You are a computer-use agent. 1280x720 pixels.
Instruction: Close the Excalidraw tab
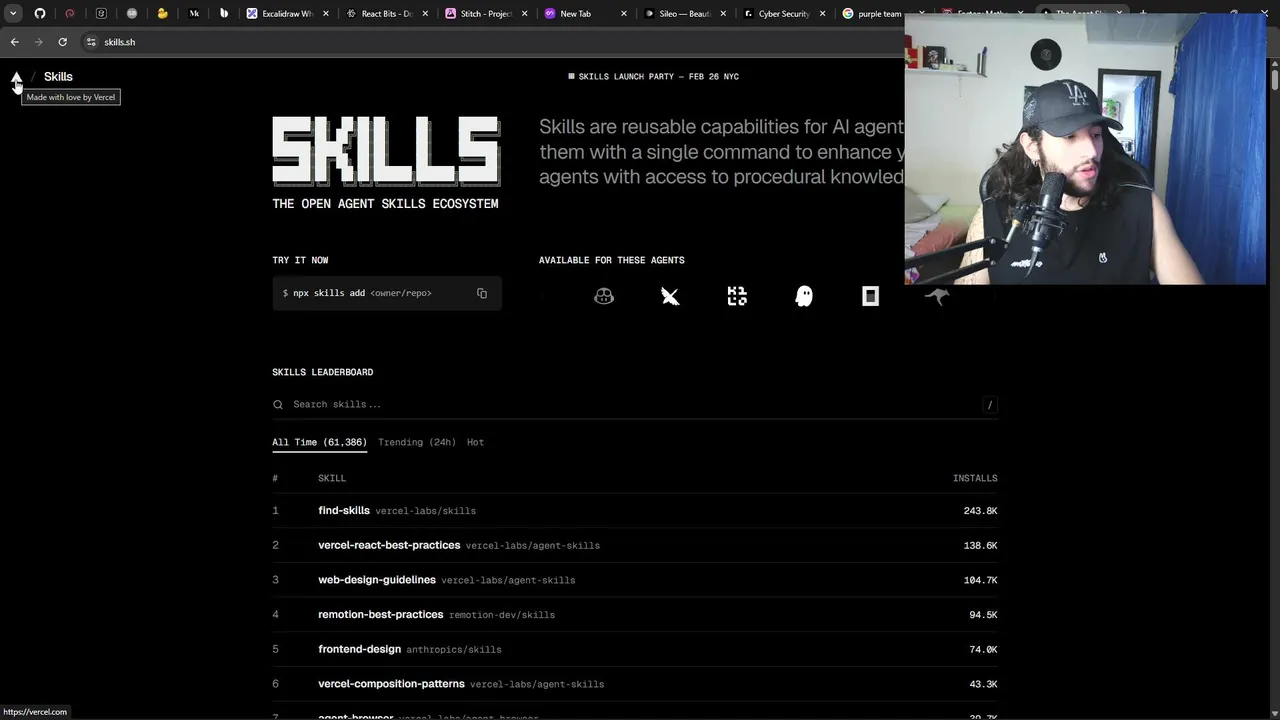325,14
